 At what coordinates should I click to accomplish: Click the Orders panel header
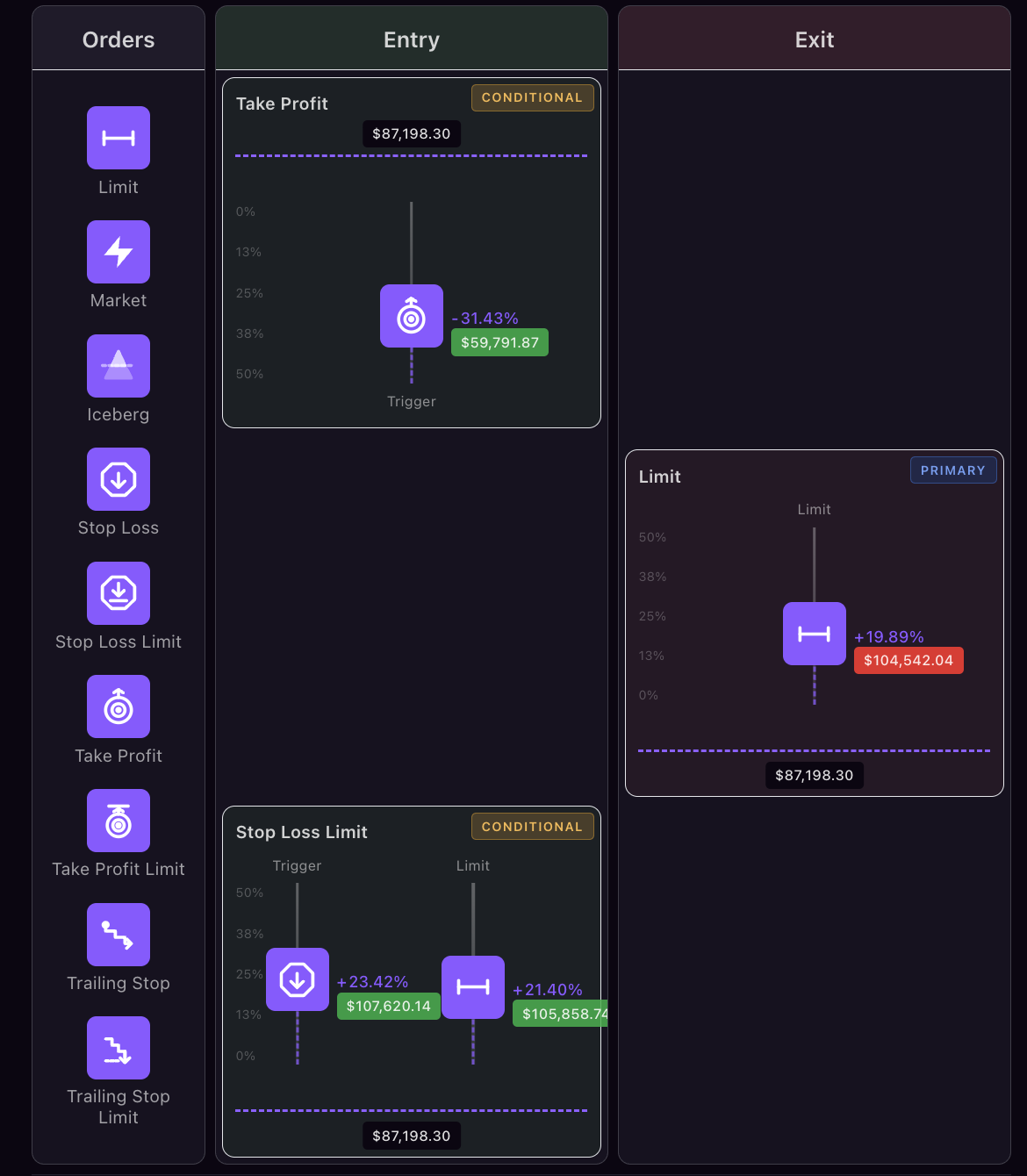click(x=118, y=39)
